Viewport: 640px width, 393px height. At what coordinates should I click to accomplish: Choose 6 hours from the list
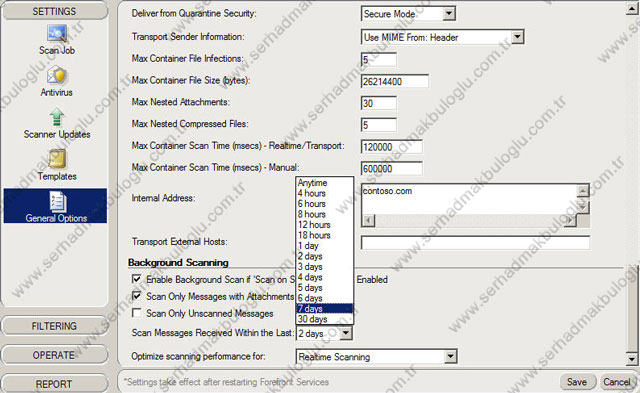pyautogui.click(x=324, y=204)
